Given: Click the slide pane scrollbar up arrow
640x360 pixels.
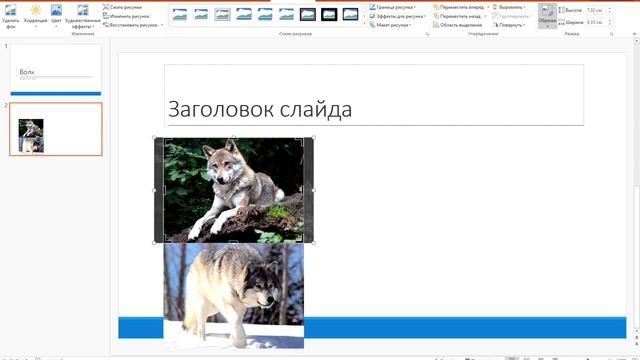Looking at the screenshot, I should coord(636,41).
